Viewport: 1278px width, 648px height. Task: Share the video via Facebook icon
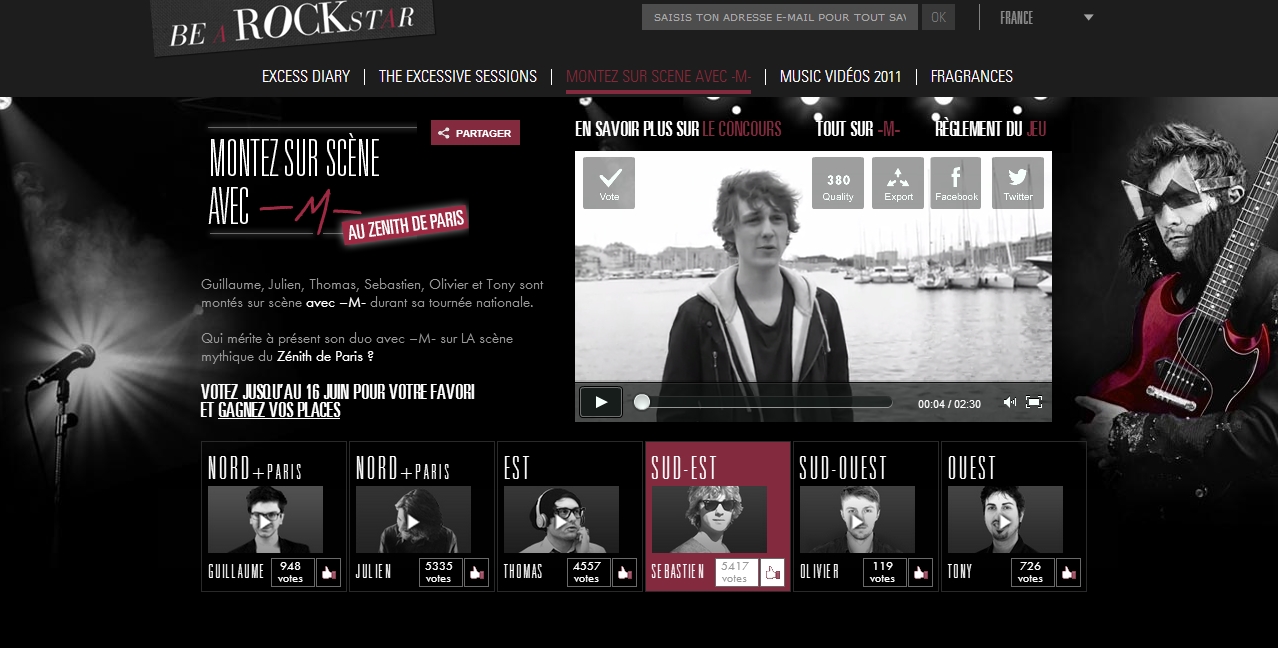click(956, 183)
